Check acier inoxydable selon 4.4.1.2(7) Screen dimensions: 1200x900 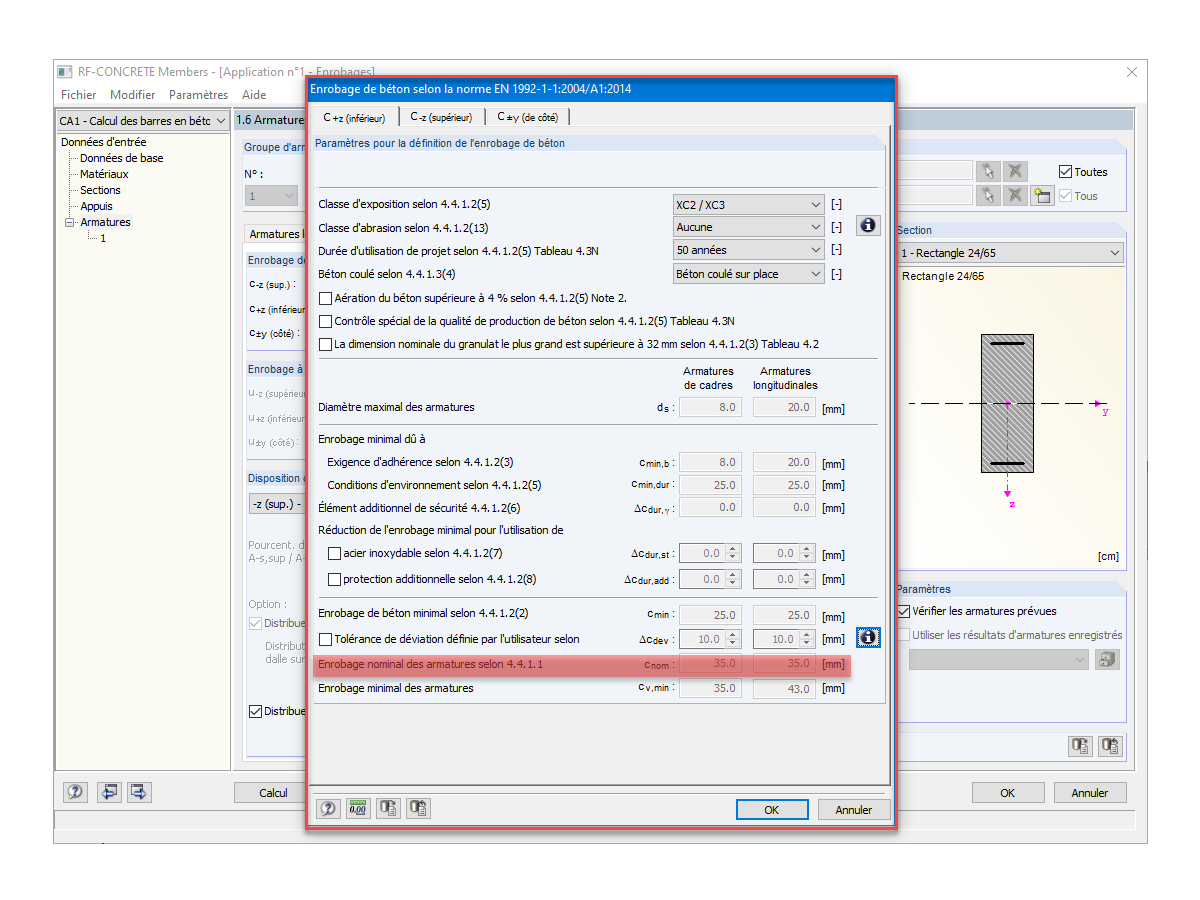click(334, 553)
